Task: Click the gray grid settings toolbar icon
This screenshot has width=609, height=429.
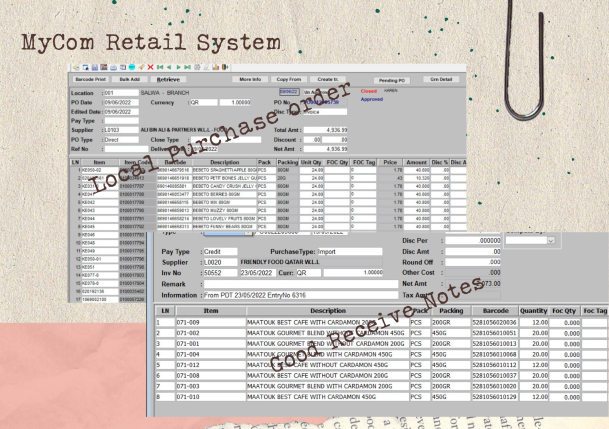Action: [x=197, y=68]
